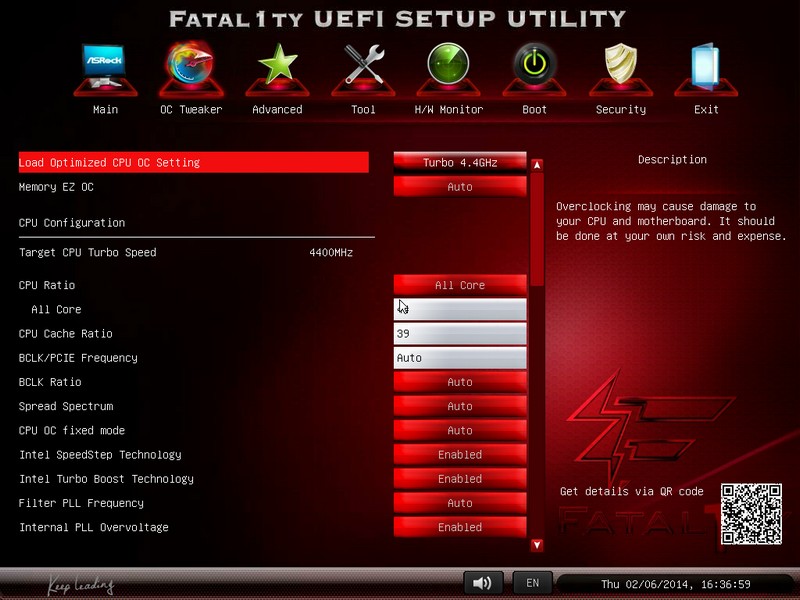The width and height of the screenshot is (800, 600).
Task: Toggle Intel SpeedStep Technology Enabled value
Action: tap(460, 454)
